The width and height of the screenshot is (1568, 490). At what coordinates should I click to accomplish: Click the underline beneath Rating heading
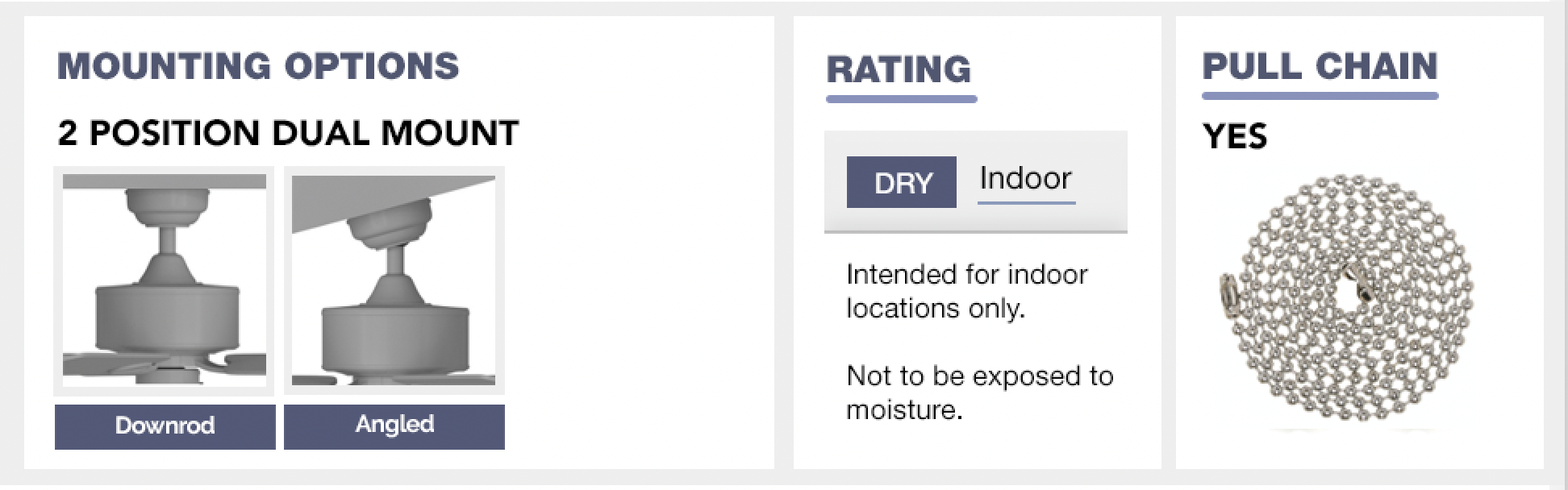coord(902,99)
